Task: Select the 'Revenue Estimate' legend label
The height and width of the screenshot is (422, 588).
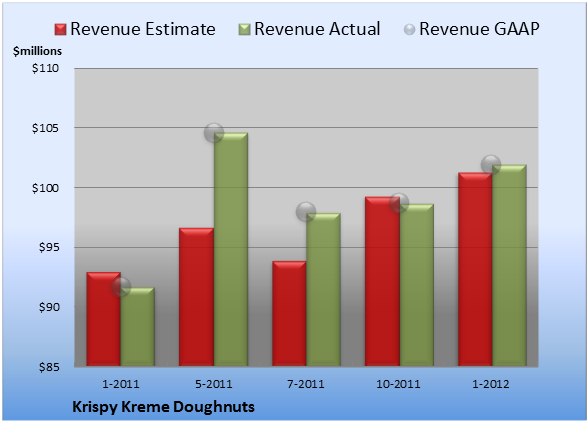Action: coord(143,29)
